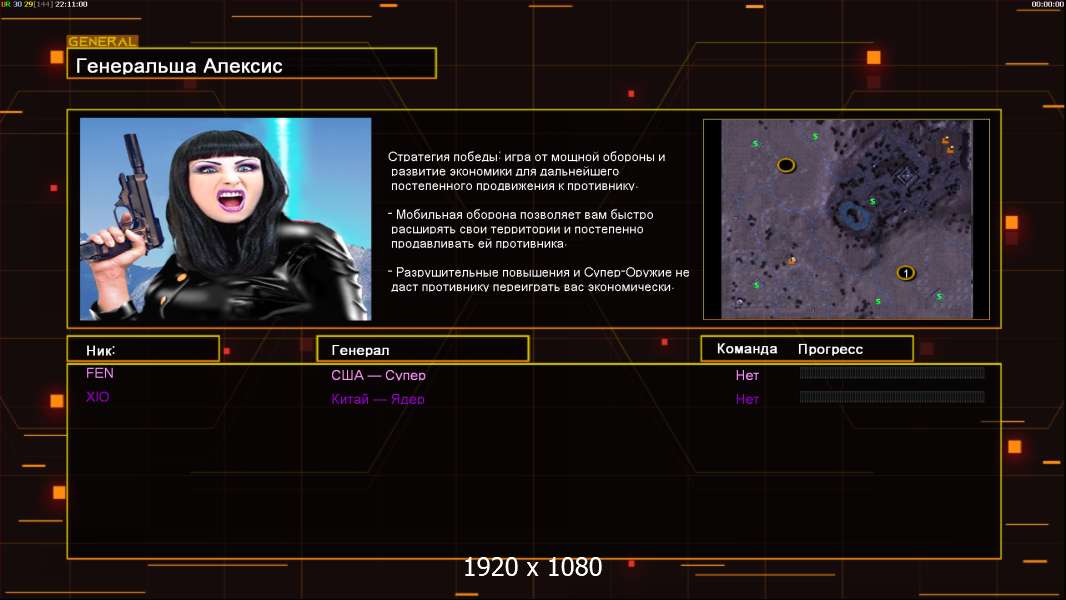
Task: Click the Китай — Ядер general entry
Action: [378, 399]
